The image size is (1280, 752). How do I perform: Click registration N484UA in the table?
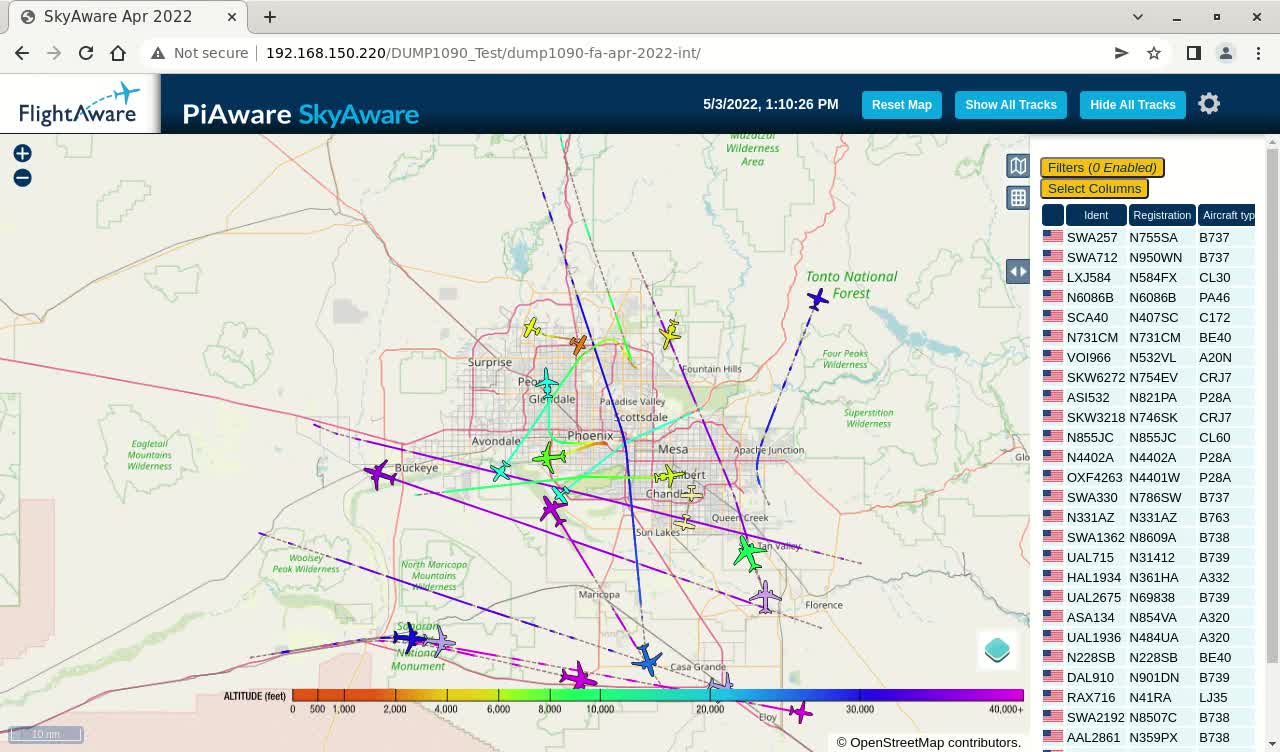[x=1154, y=637]
